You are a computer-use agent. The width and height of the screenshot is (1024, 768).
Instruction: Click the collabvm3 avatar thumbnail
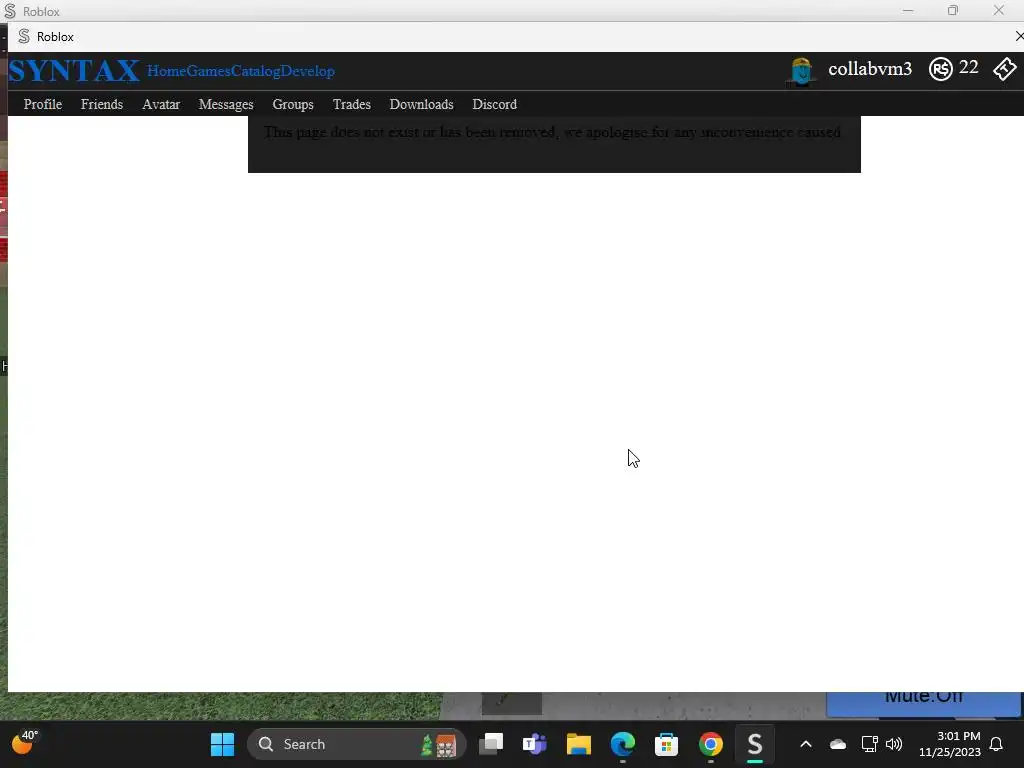pyautogui.click(x=801, y=71)
